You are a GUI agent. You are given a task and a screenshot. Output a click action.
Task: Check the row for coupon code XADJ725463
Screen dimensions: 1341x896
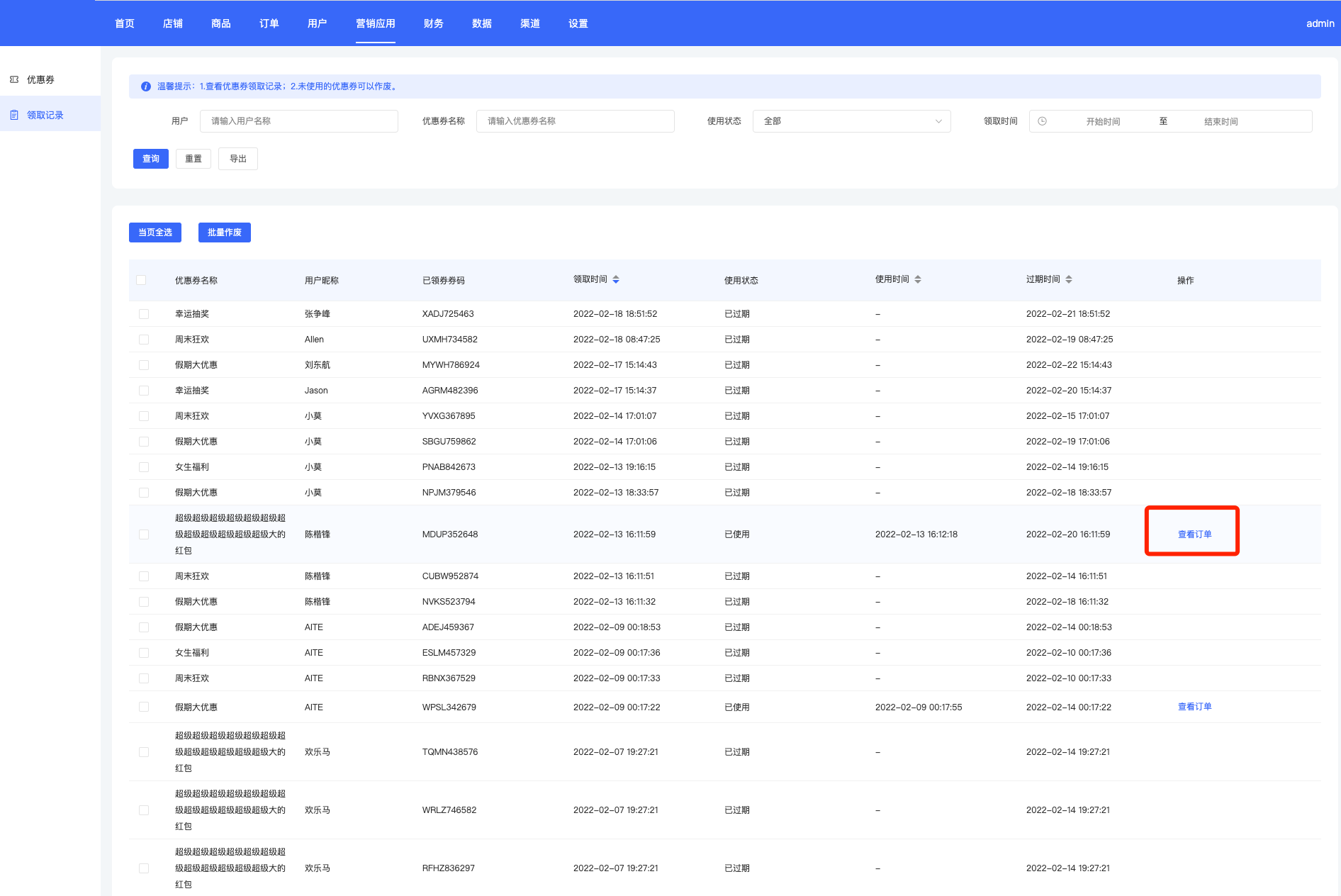[x=144, y=314]
